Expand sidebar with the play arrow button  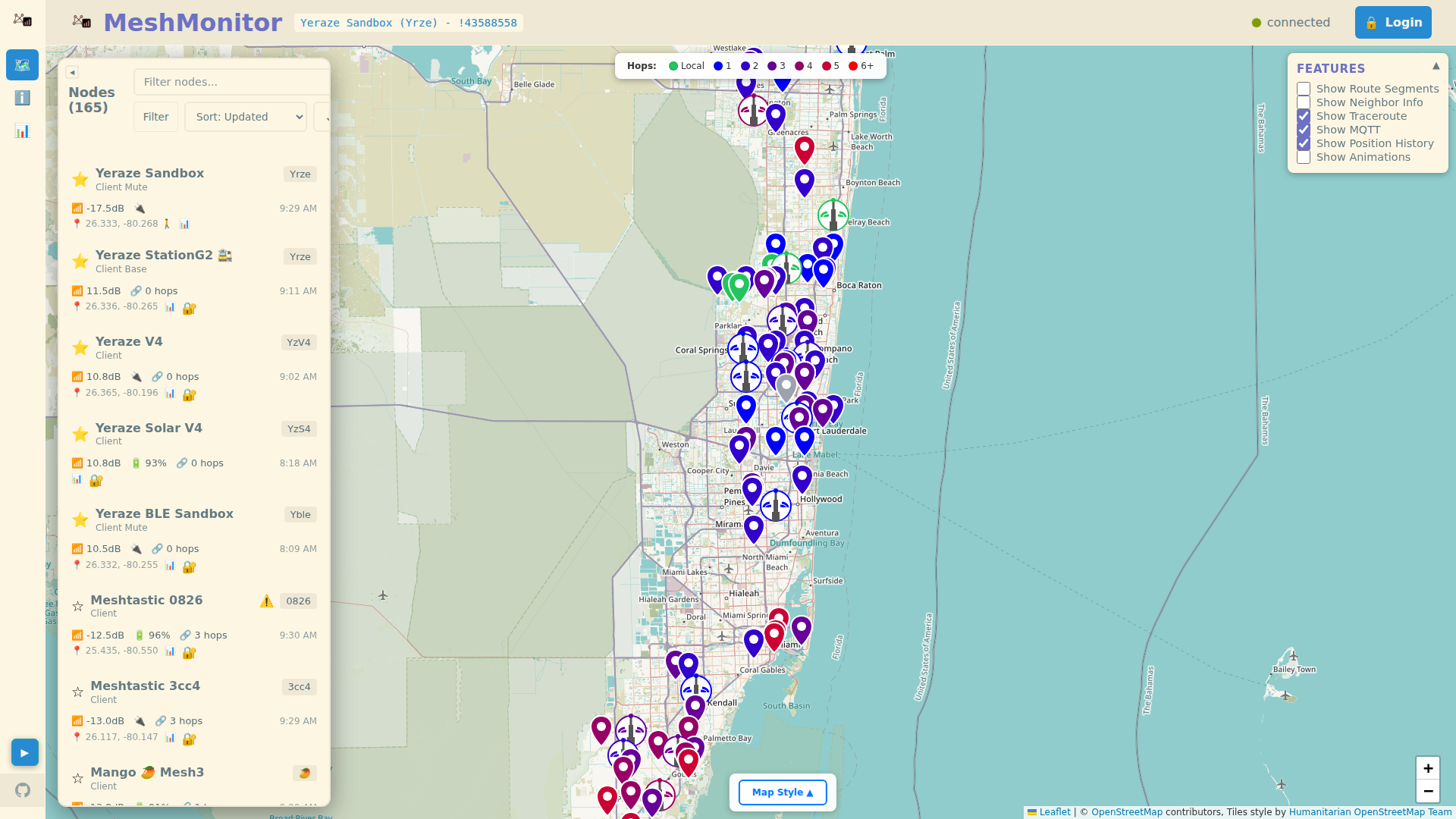24,752
